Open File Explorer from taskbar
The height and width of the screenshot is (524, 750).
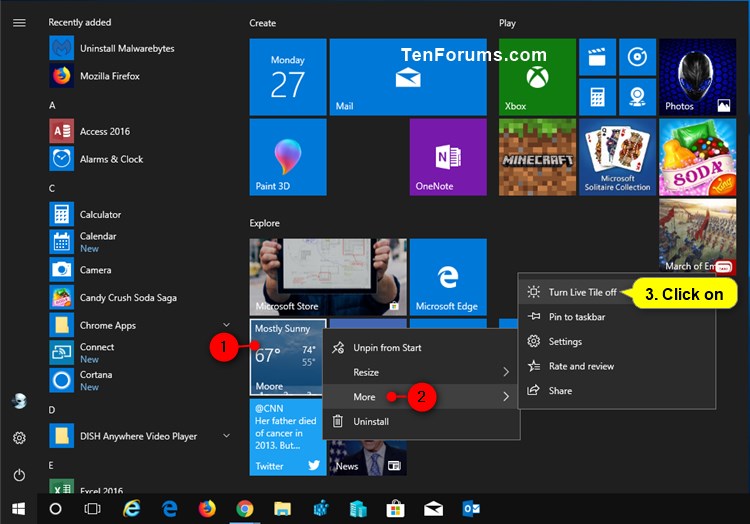pyautogui.click(x=282, y=509)
